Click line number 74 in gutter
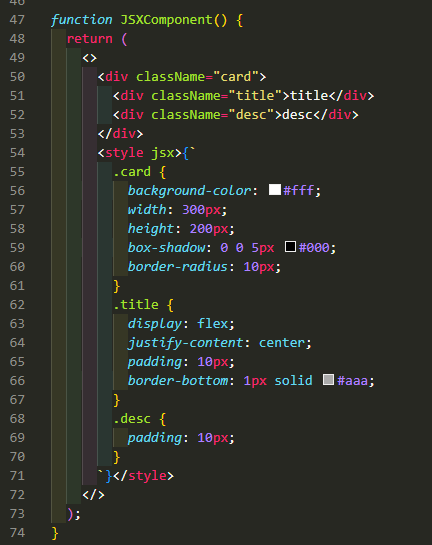The image size is (432, 545). 17,533
